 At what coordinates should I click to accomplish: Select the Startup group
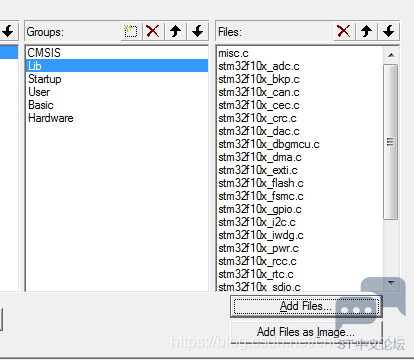[117, 79]
